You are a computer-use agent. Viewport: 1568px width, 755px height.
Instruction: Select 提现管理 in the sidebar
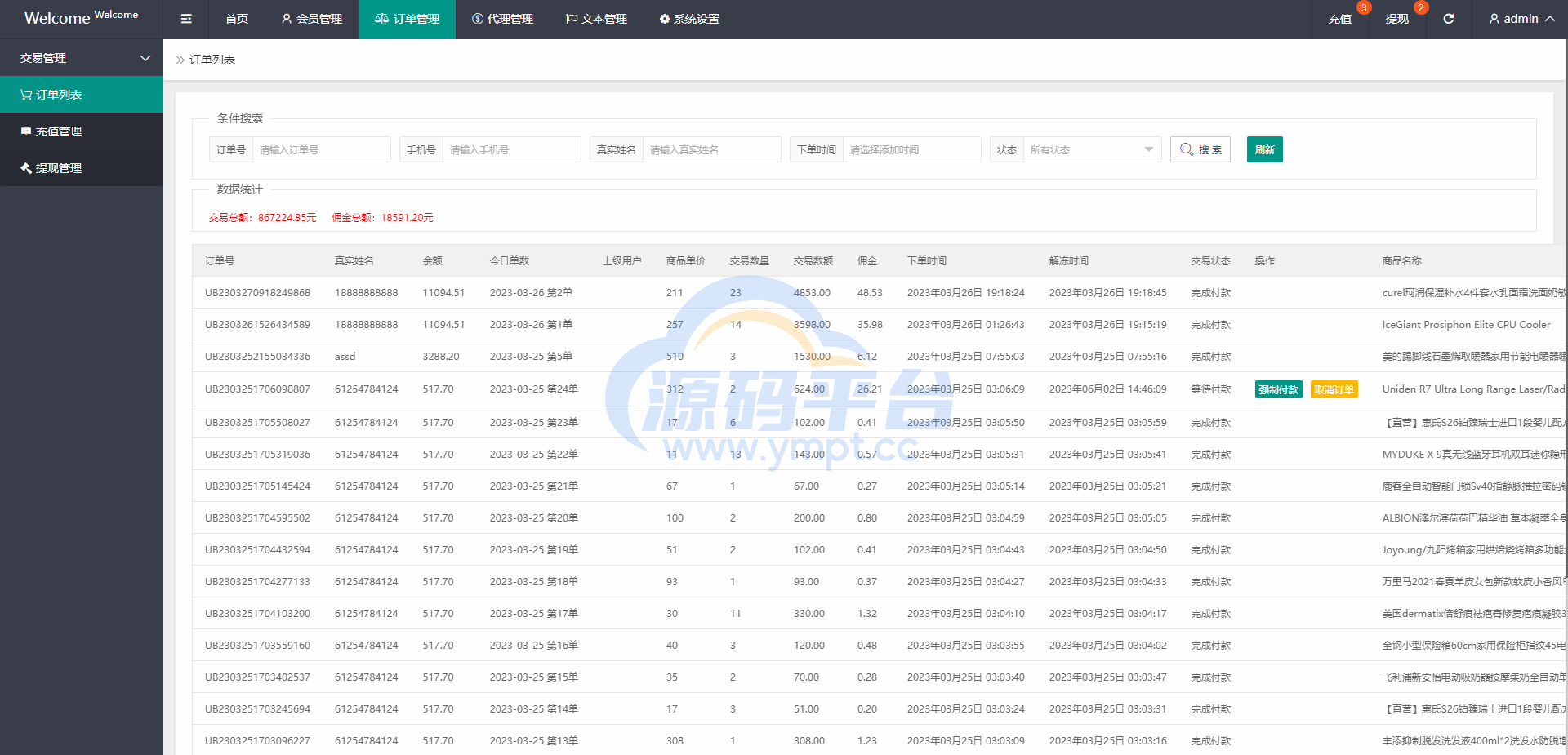[x=82, y=168]
